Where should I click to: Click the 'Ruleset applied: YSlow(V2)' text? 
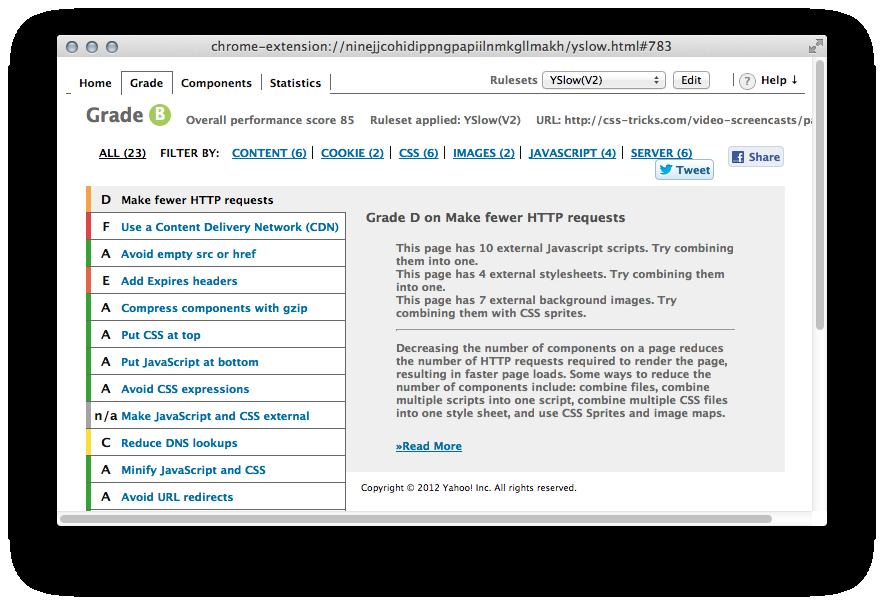tap(445, 120)
